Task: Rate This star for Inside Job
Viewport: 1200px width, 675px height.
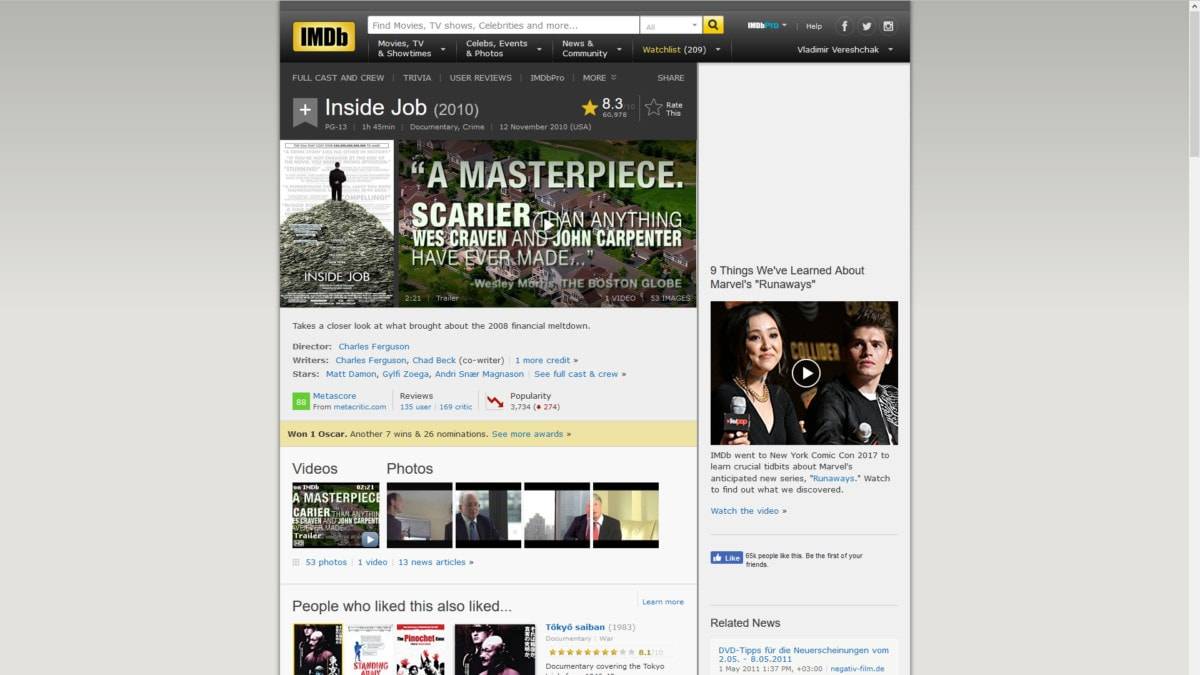Action: pyautogui.click(x=654, y=108)
